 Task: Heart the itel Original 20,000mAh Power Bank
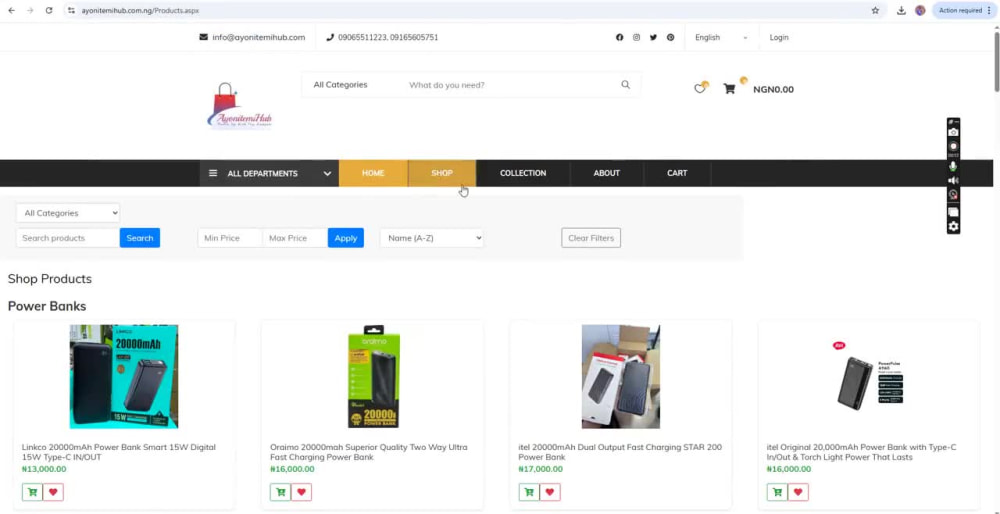[x=798, y=492]
